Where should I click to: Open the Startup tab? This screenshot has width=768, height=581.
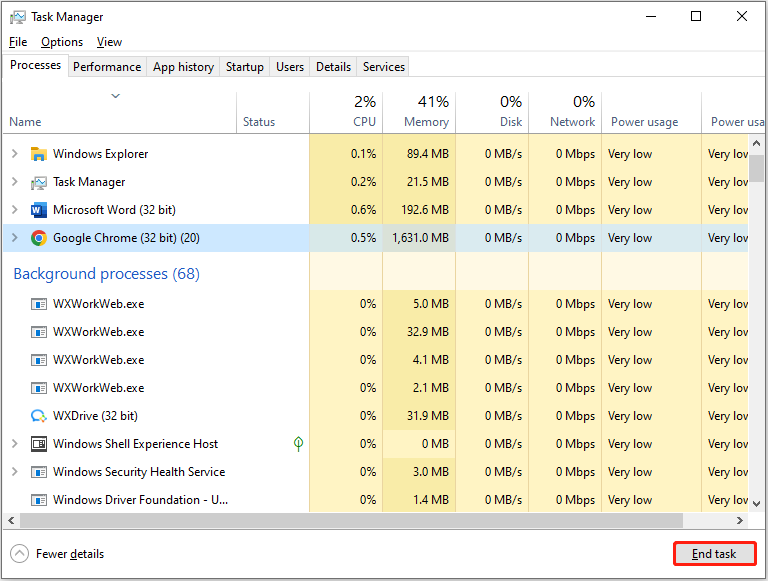244,67
